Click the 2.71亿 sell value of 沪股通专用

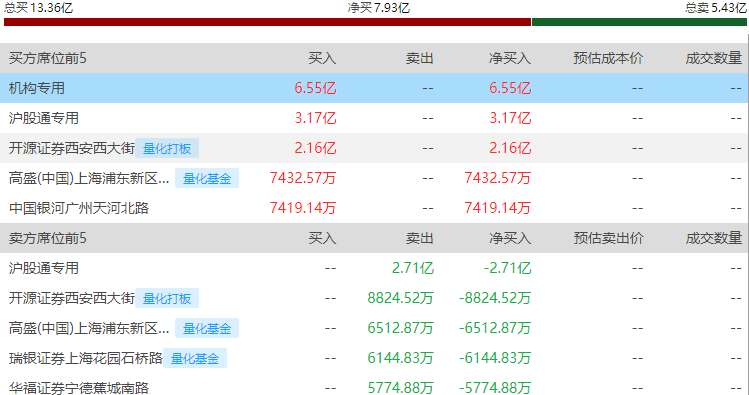413,268
